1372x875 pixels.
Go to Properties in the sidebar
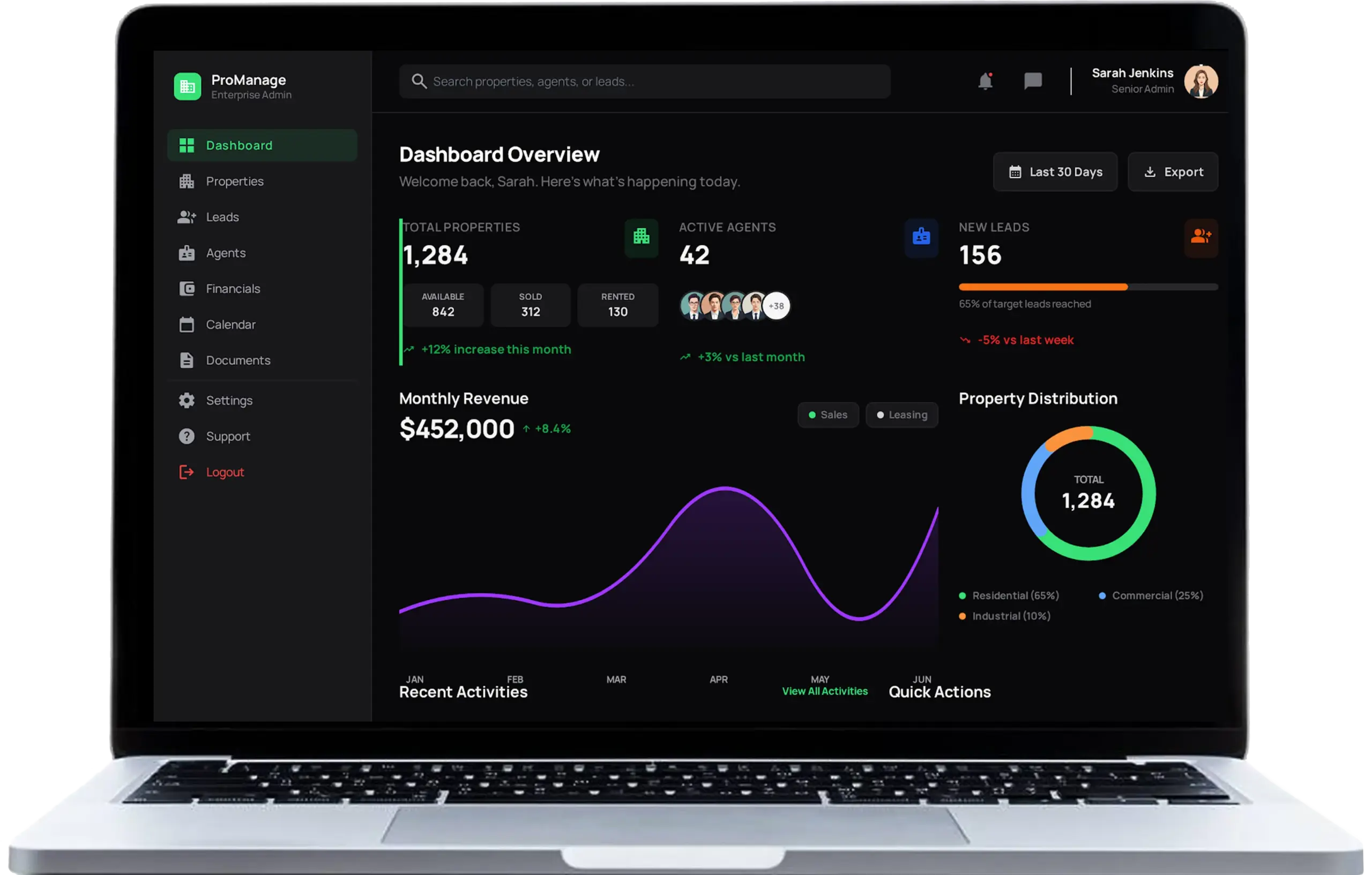coord(234,181)
